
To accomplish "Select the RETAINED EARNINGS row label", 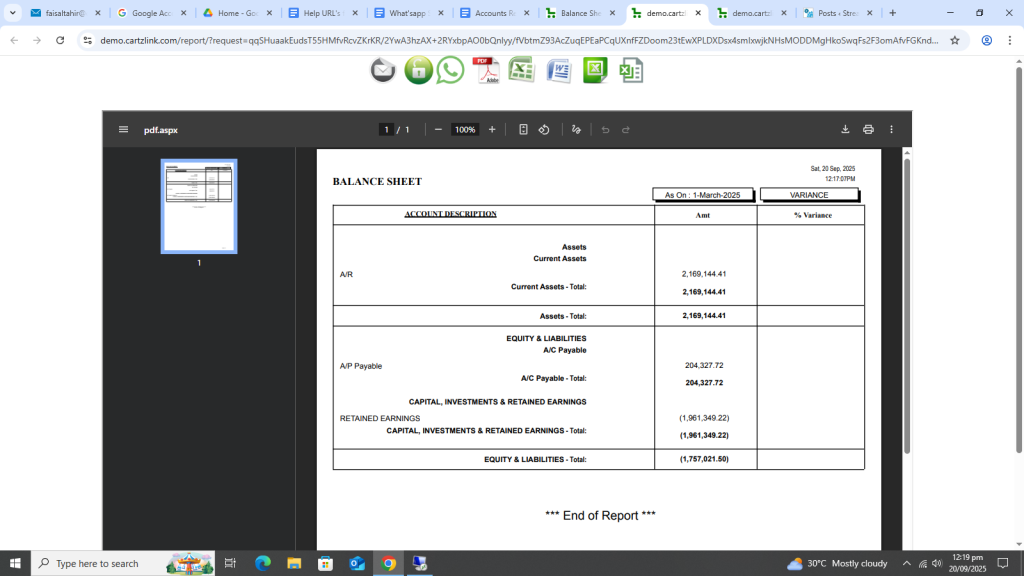I will (x=380, y=418).
